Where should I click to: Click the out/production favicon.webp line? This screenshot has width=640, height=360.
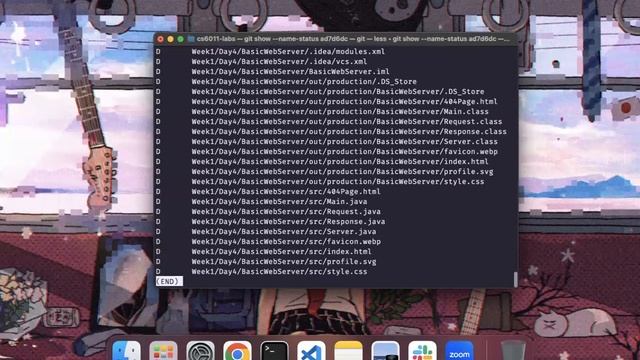pyautogui.click(x=344, y=151)
